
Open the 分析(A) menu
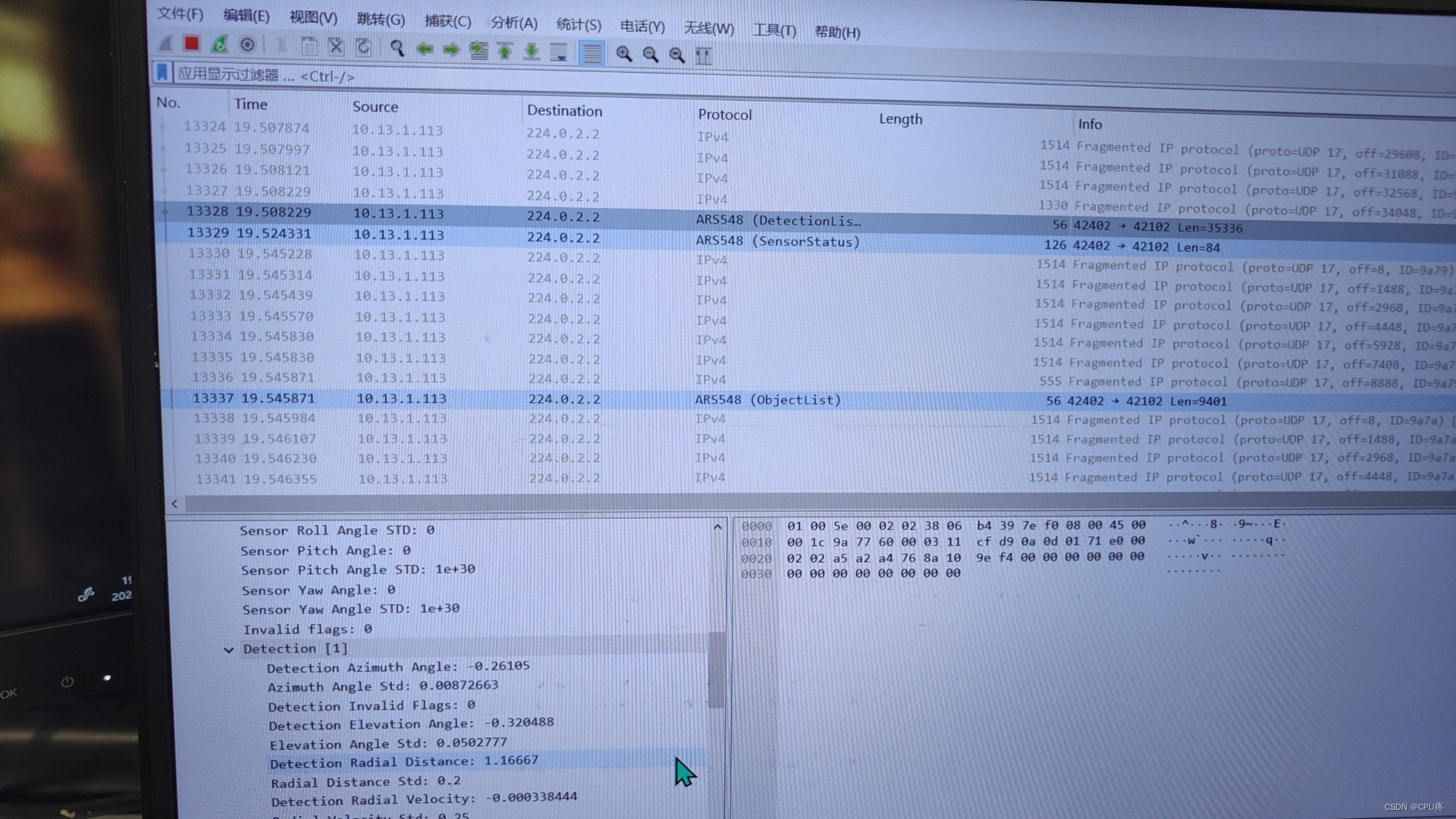(513, 23)
